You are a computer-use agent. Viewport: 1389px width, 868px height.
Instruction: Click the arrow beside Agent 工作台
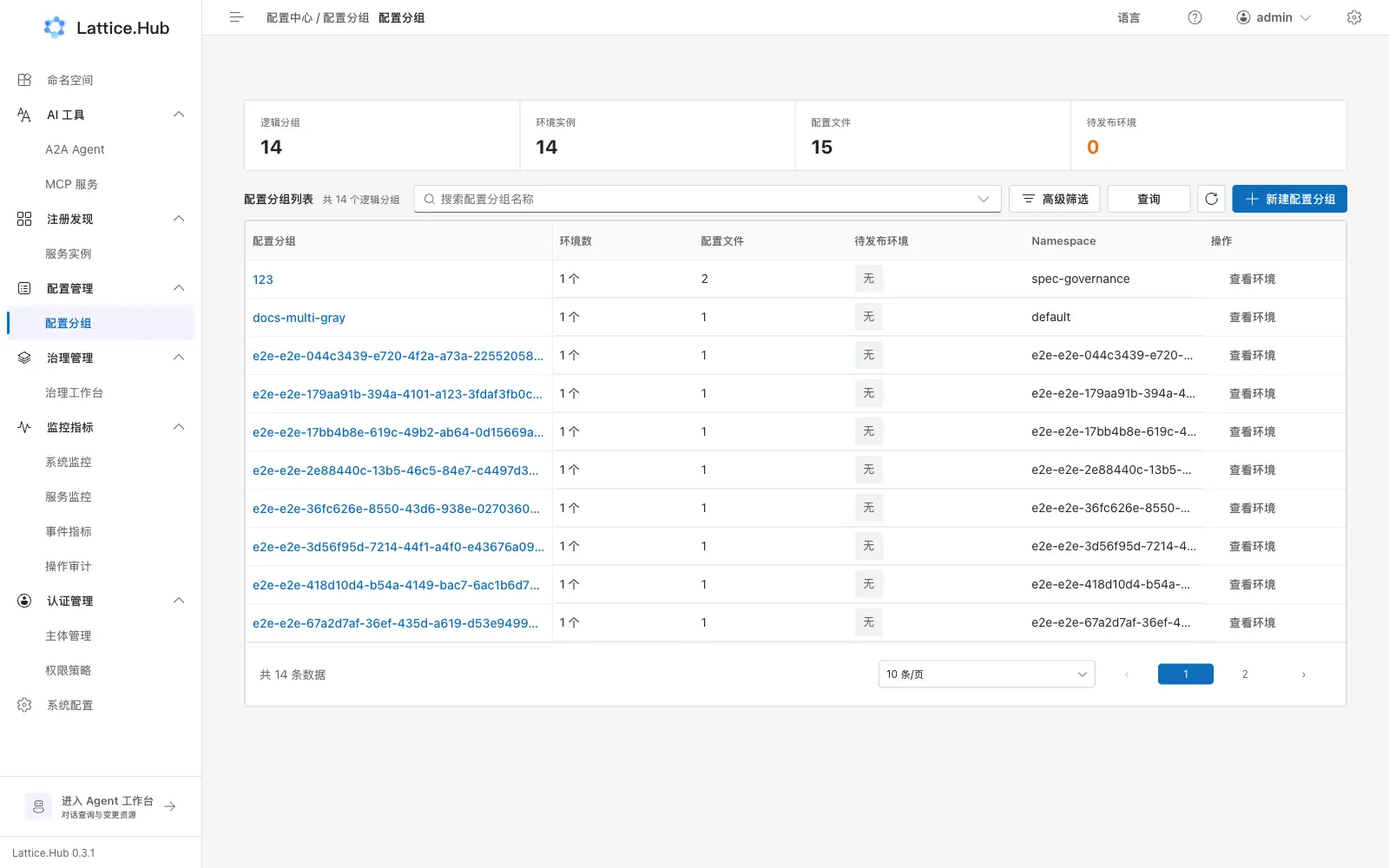[170, 806]
